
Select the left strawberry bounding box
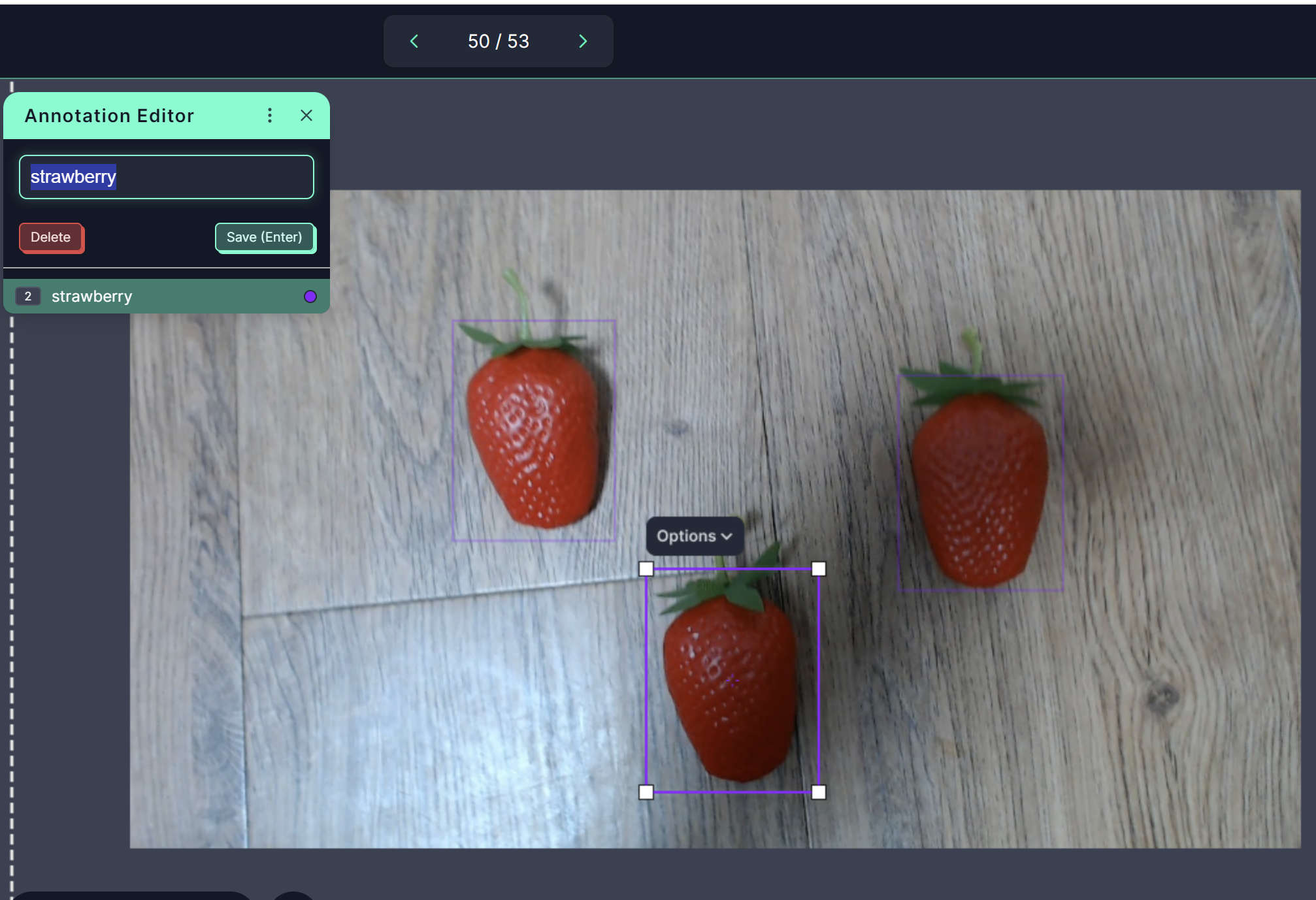(x=534, y=431)
